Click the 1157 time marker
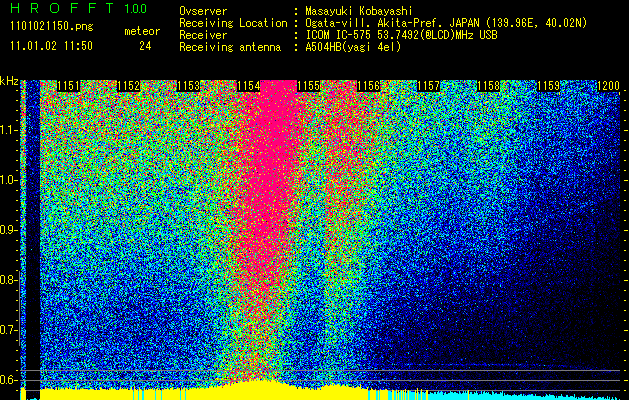Screen dimensions: 629x400 [428, 86]
